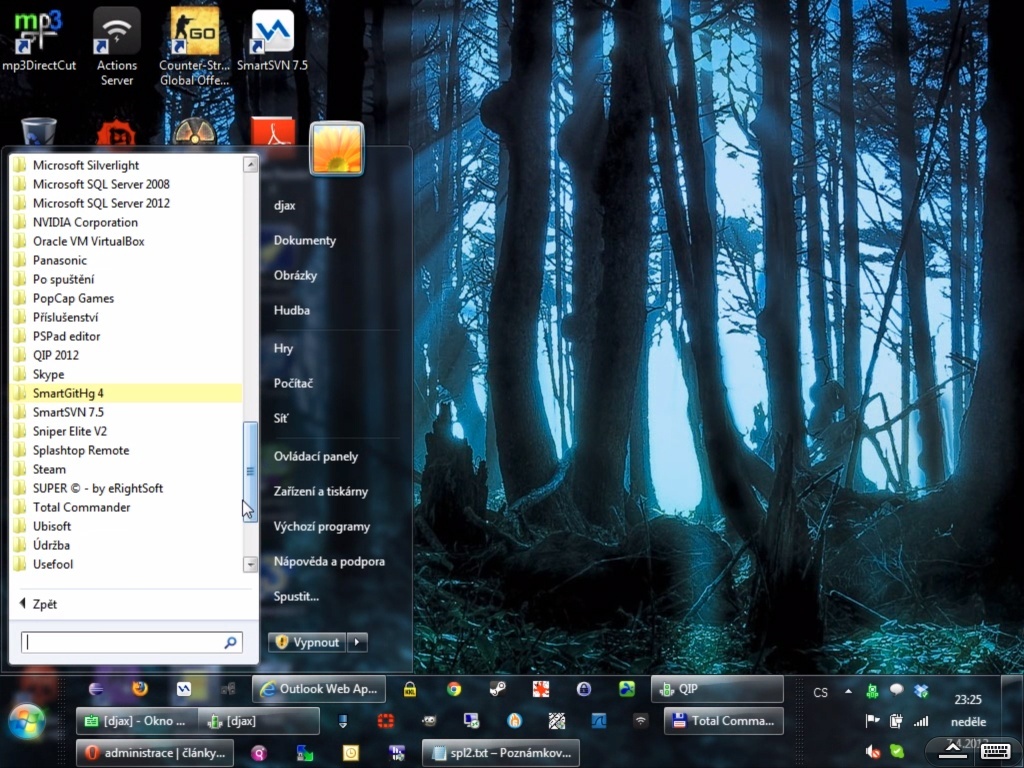Open Google Chrome from the taskbar
This screenshot has width=1024, height=768.
point(453,690)
